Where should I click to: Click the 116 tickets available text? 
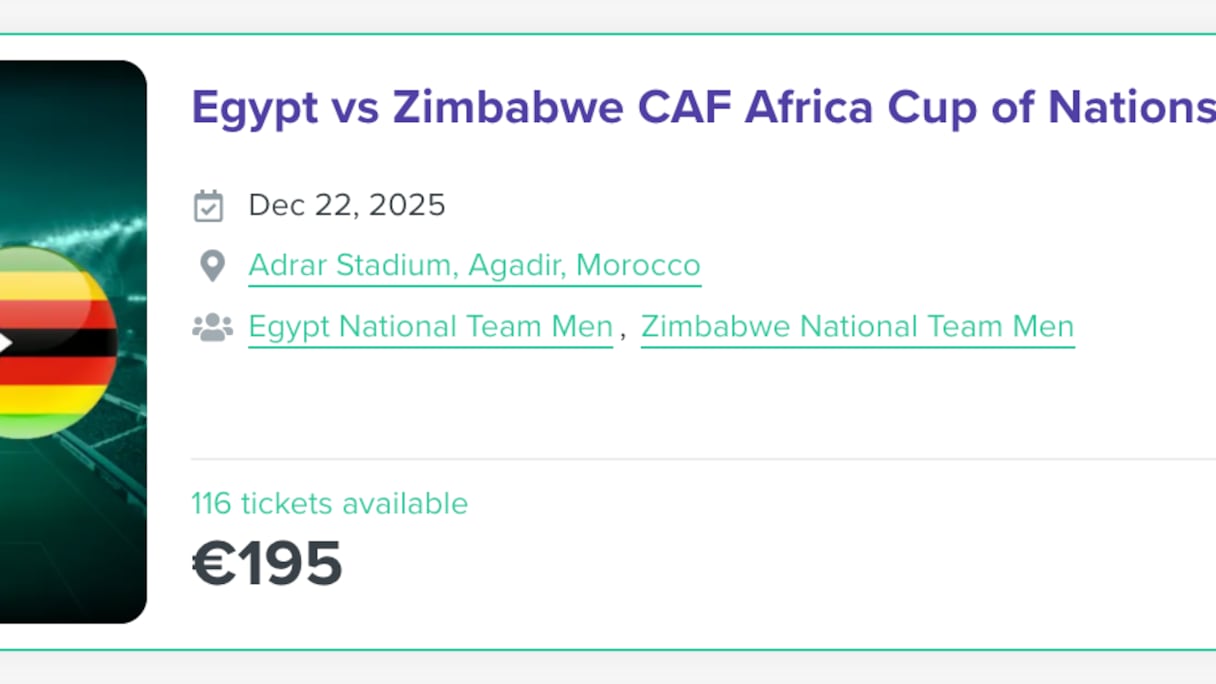(329, 503)
